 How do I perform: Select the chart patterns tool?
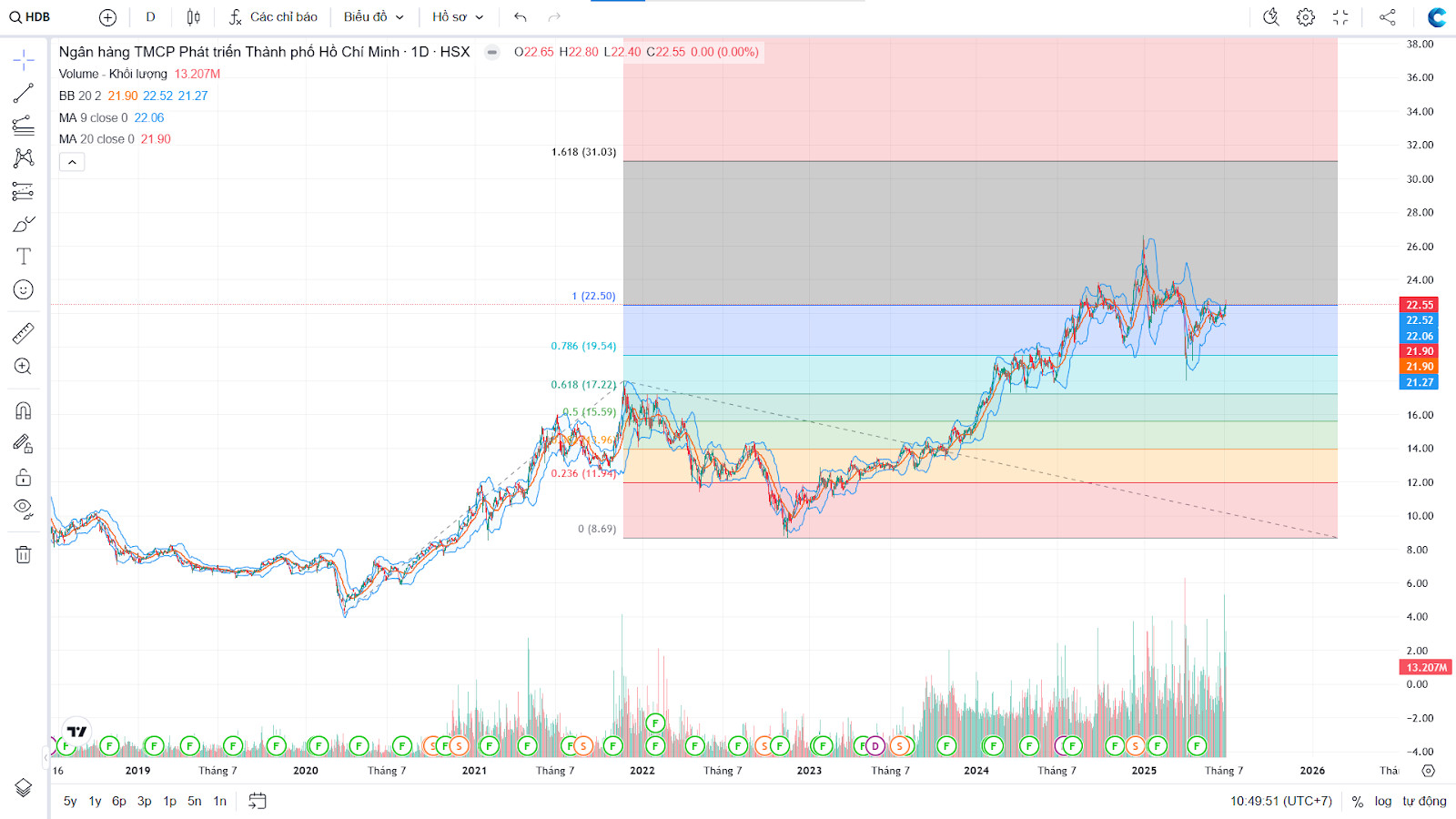pos(24,158)
